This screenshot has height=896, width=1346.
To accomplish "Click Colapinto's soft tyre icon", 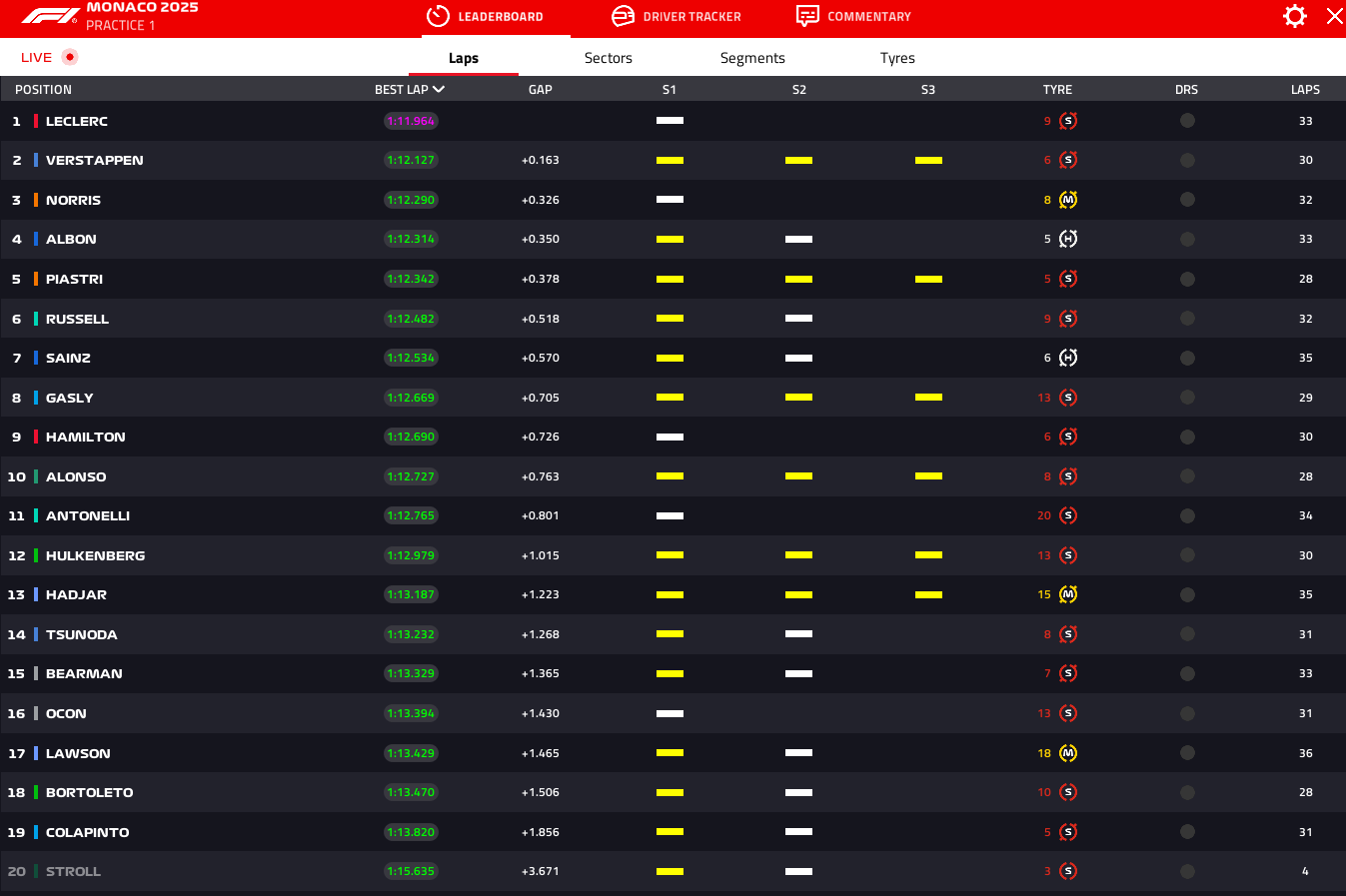I will pos(1068,832).
